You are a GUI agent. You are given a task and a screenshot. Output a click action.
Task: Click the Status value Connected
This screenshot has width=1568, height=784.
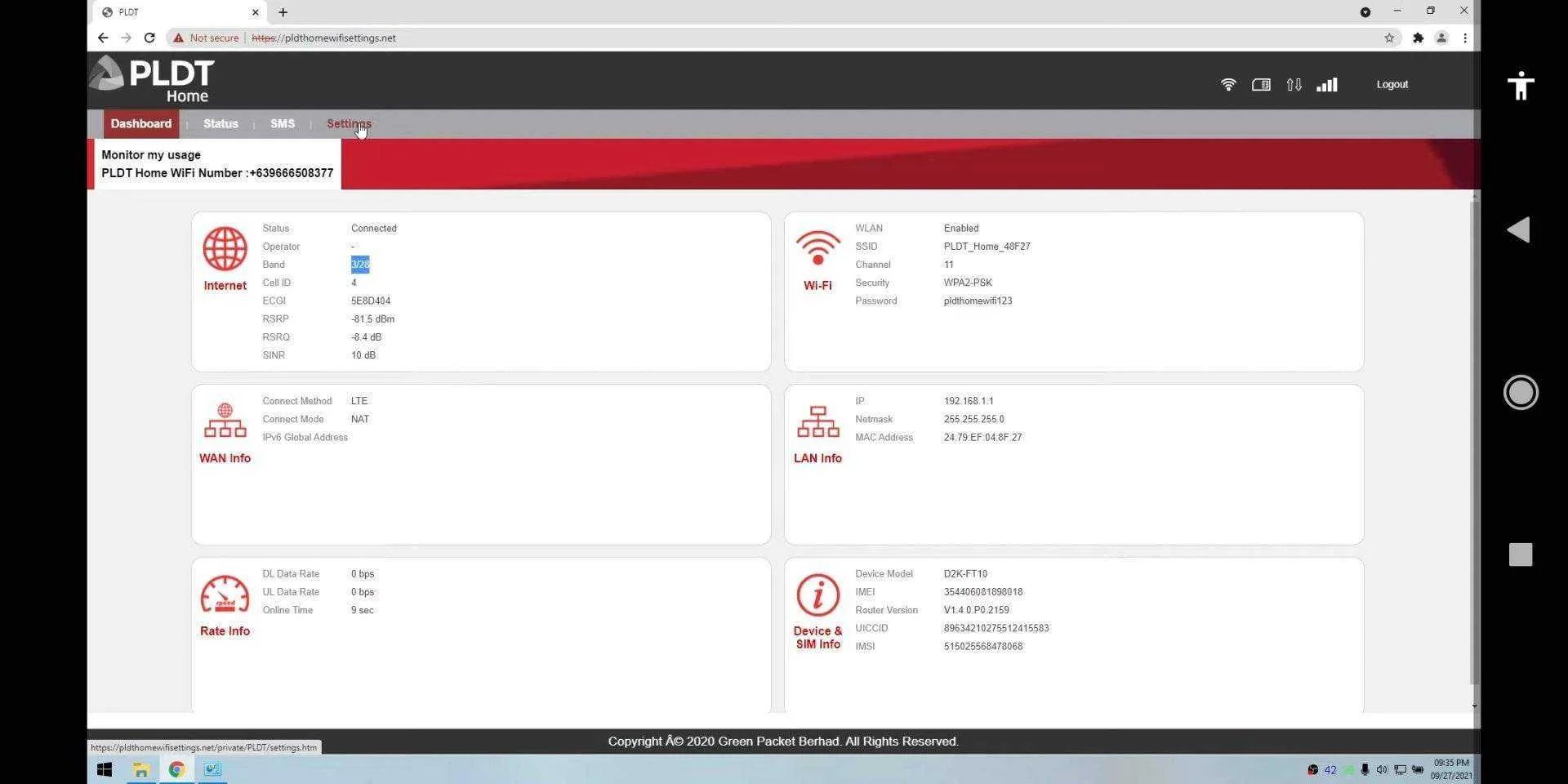click(374, 229)
